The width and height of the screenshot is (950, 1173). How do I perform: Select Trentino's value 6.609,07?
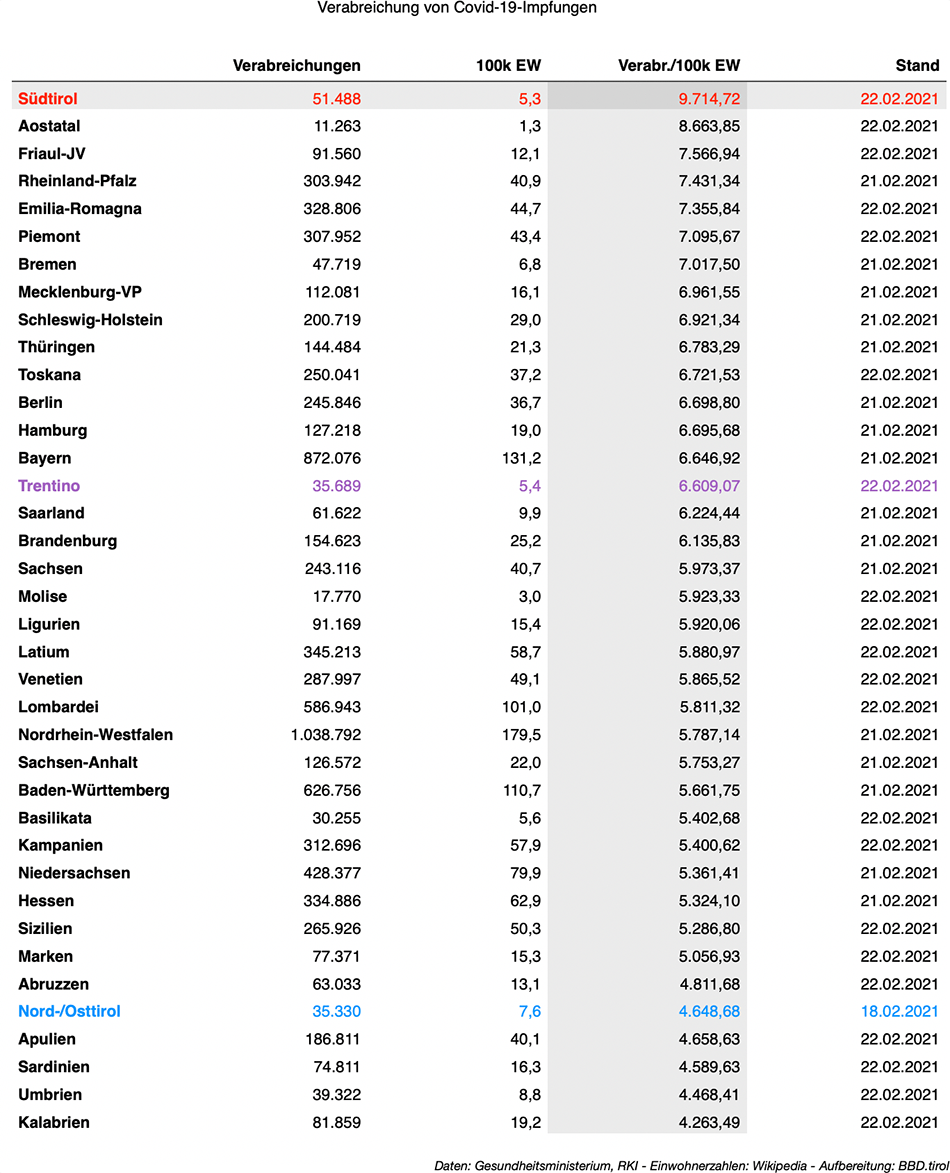click(709, 486)
